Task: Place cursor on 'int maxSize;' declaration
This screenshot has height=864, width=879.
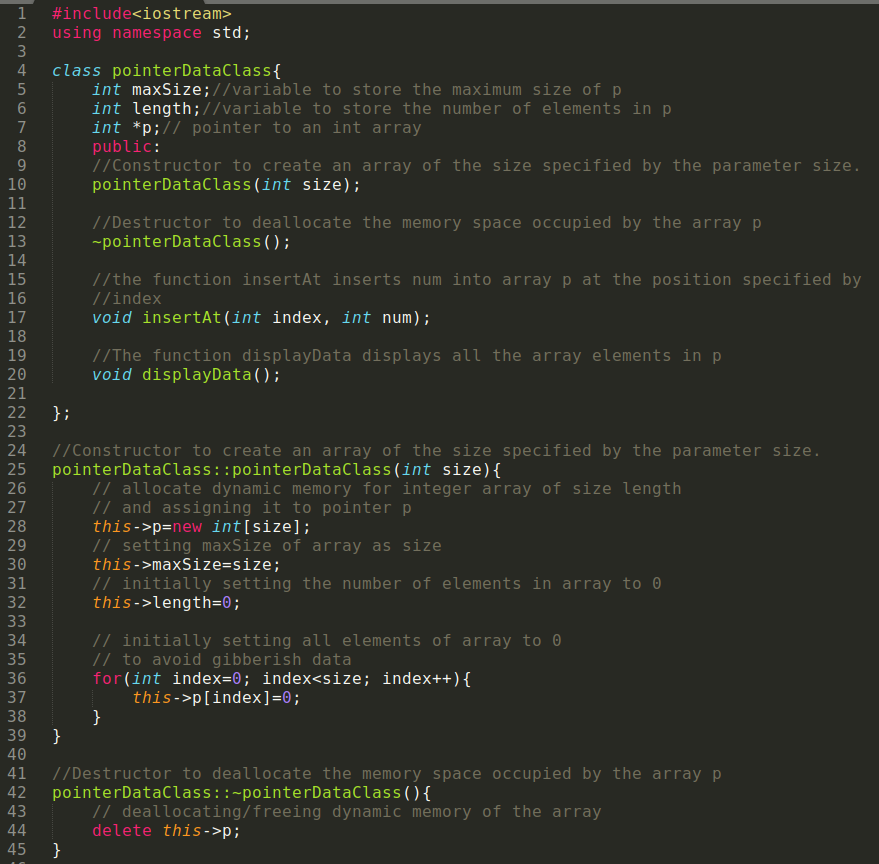Action: (151, 90)
